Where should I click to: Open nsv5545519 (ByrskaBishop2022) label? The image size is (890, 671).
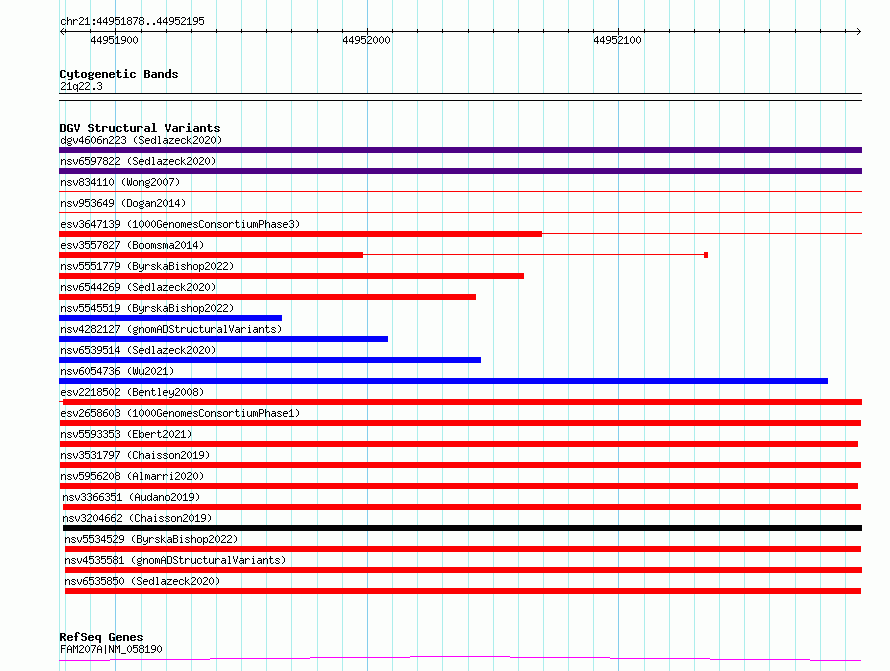(147, 308)
